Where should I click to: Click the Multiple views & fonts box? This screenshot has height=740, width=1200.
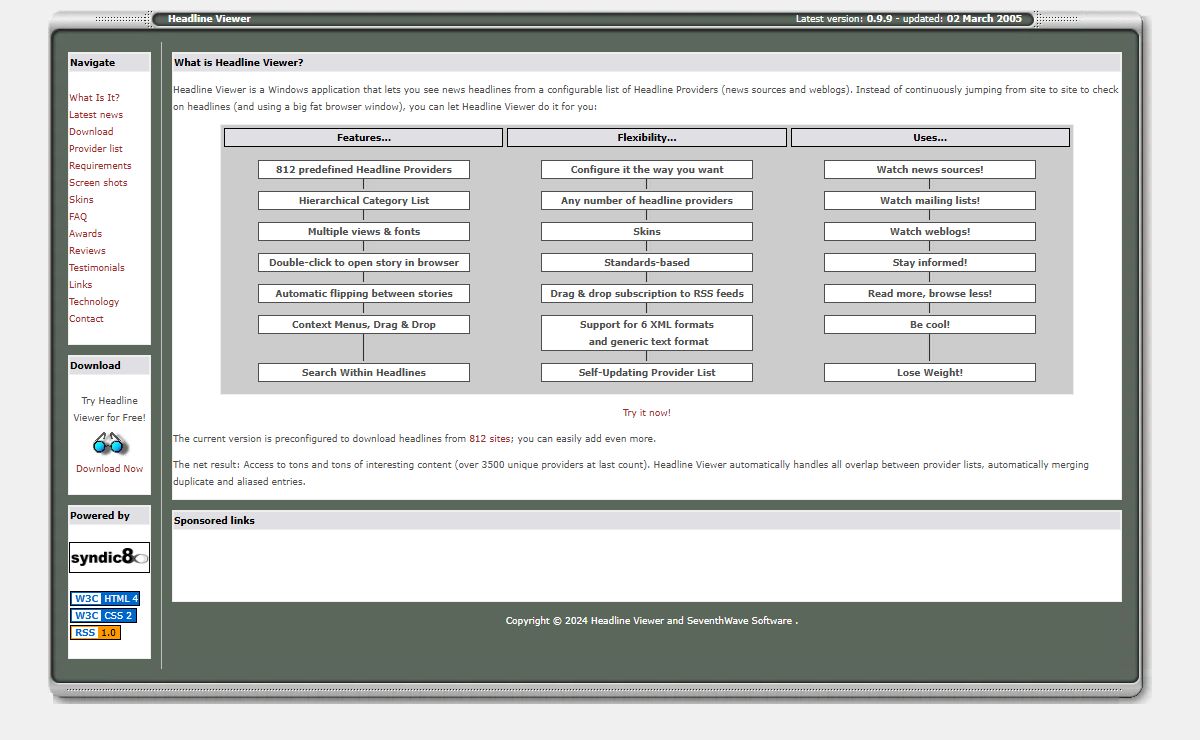pos(364,232)
